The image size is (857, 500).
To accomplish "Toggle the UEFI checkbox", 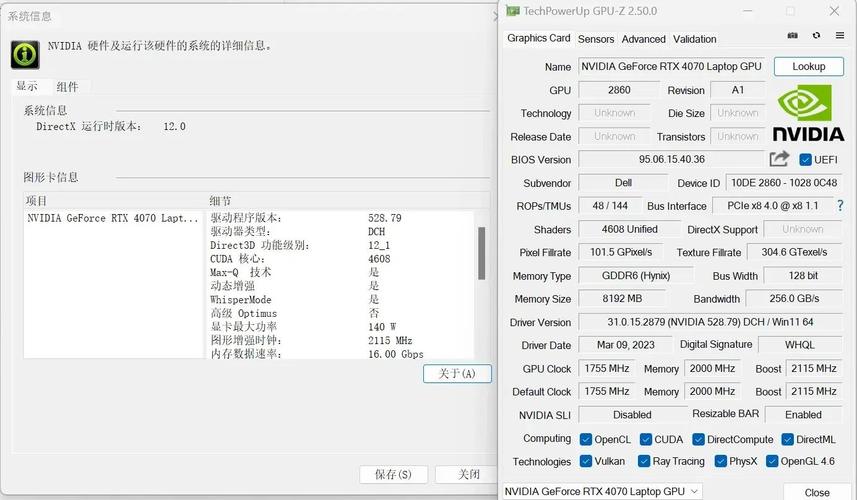I will coord(805,160).
